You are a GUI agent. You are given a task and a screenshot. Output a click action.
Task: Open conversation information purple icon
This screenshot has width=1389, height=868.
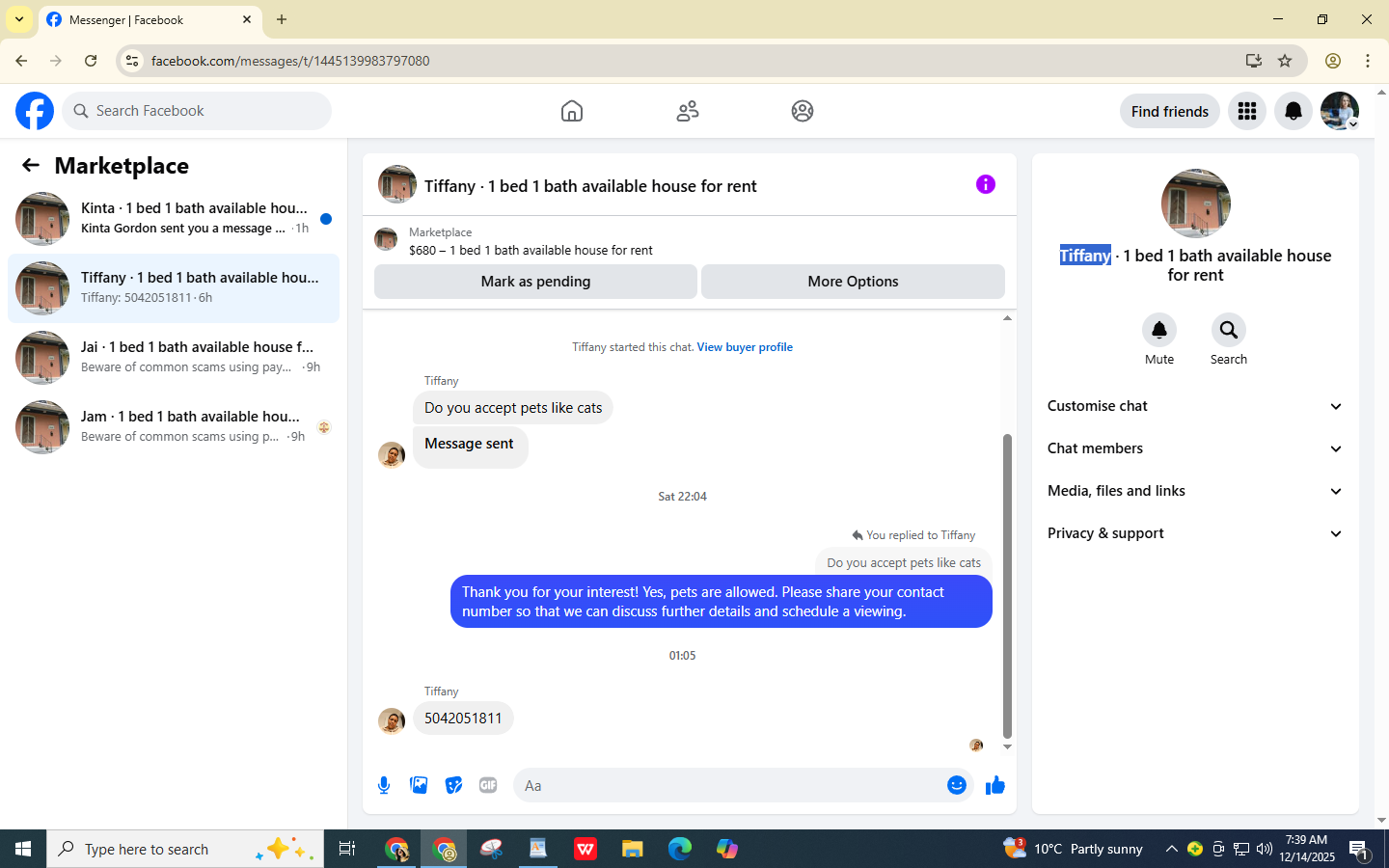pyautogui.click(x=986, y=184)
